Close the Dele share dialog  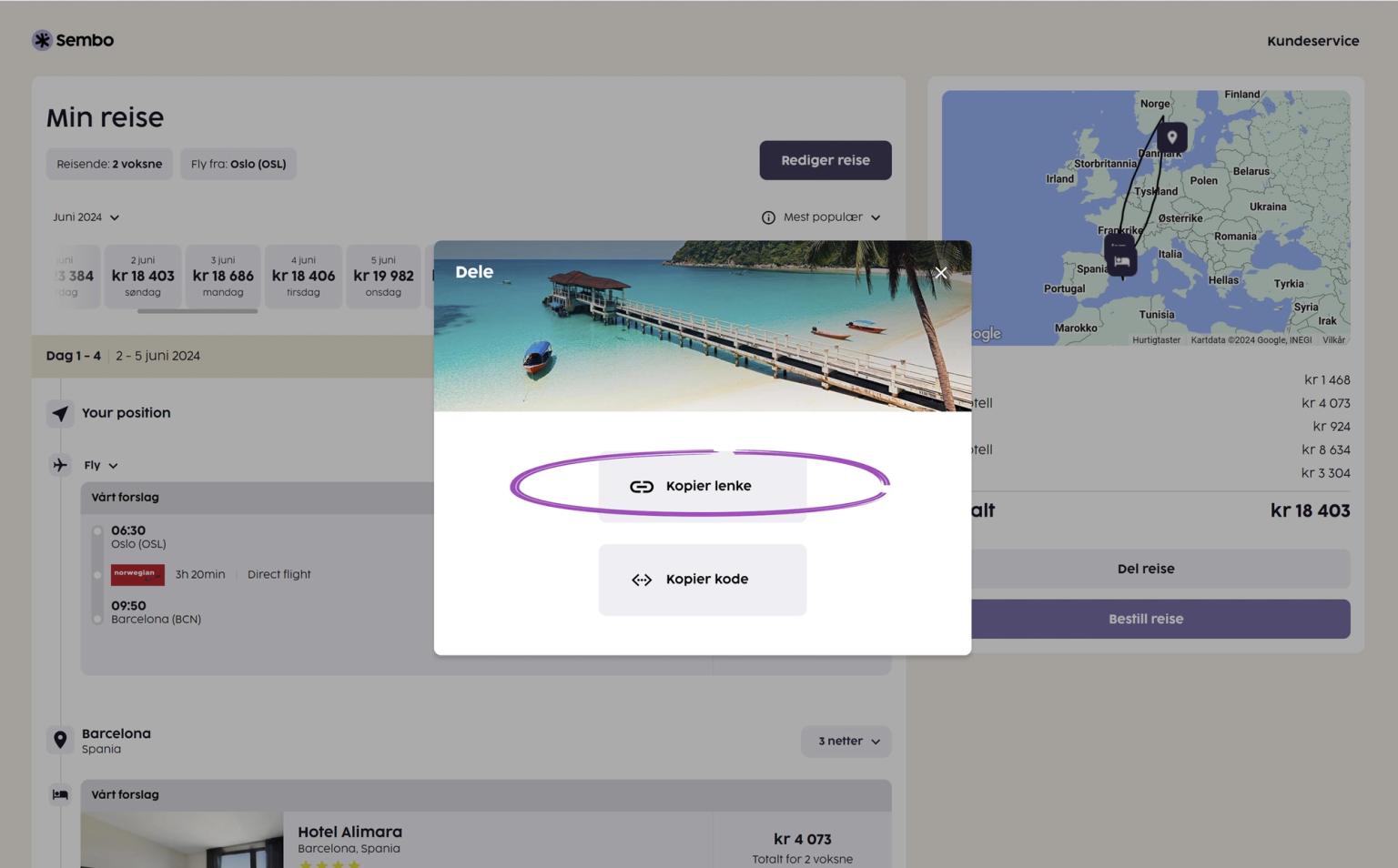941,272
